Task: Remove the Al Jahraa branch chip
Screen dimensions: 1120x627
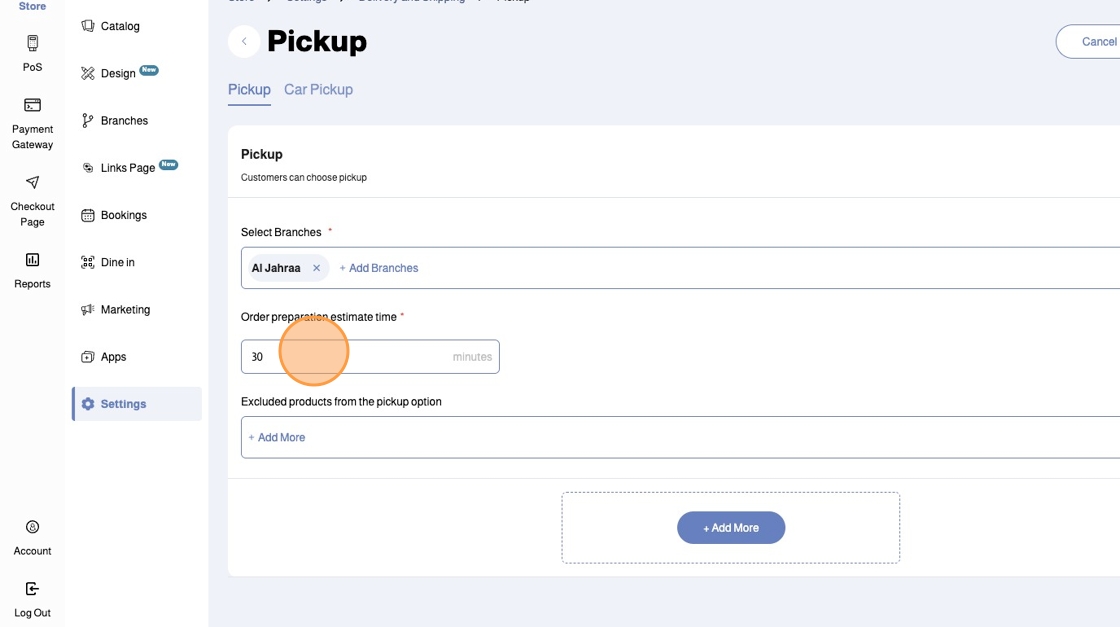Action: tap(317, 268)
